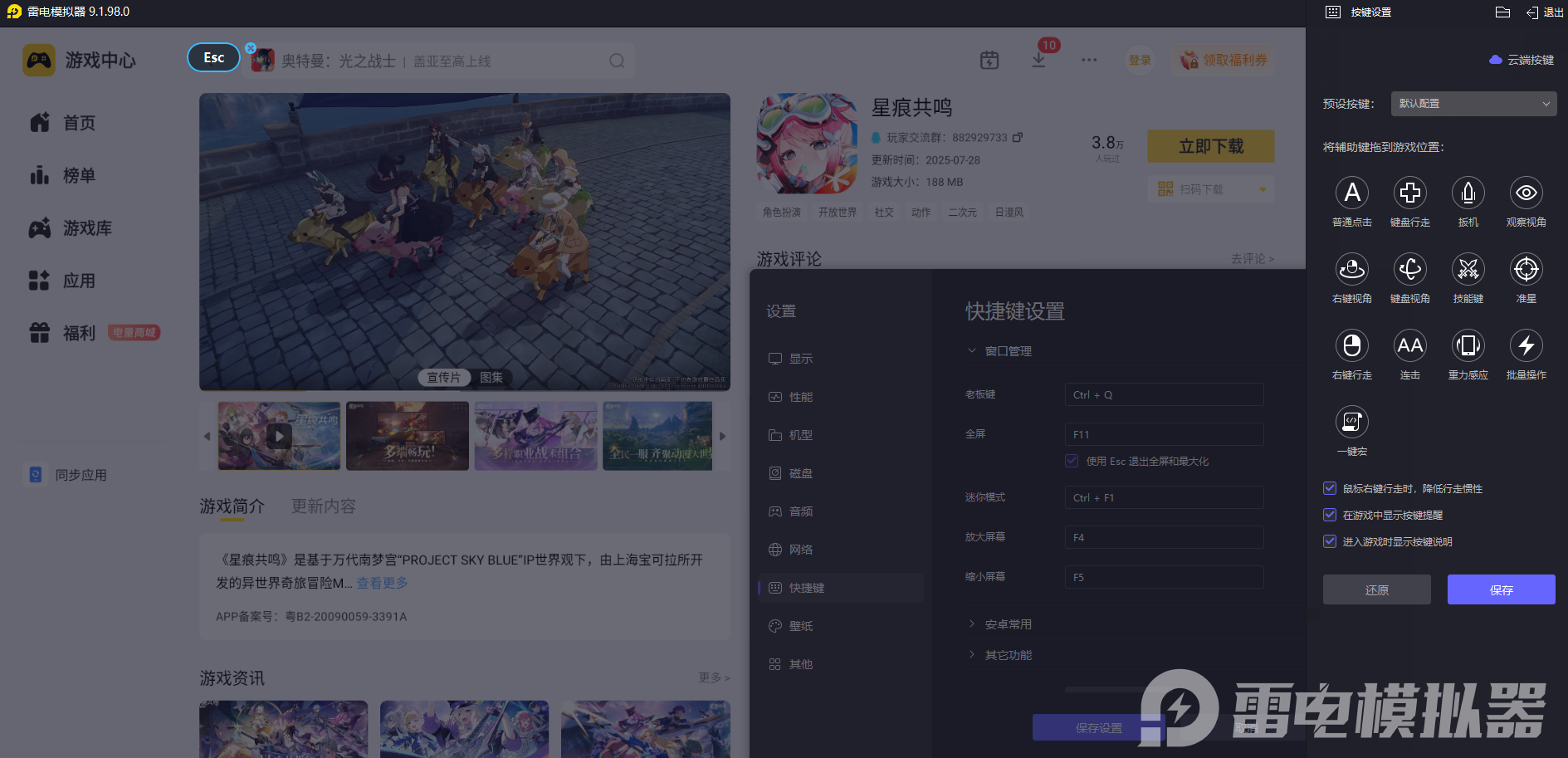Click the search magnifier icon
Image resolution: width=1568 pixels, height=758 pixels.
[617, 61]
